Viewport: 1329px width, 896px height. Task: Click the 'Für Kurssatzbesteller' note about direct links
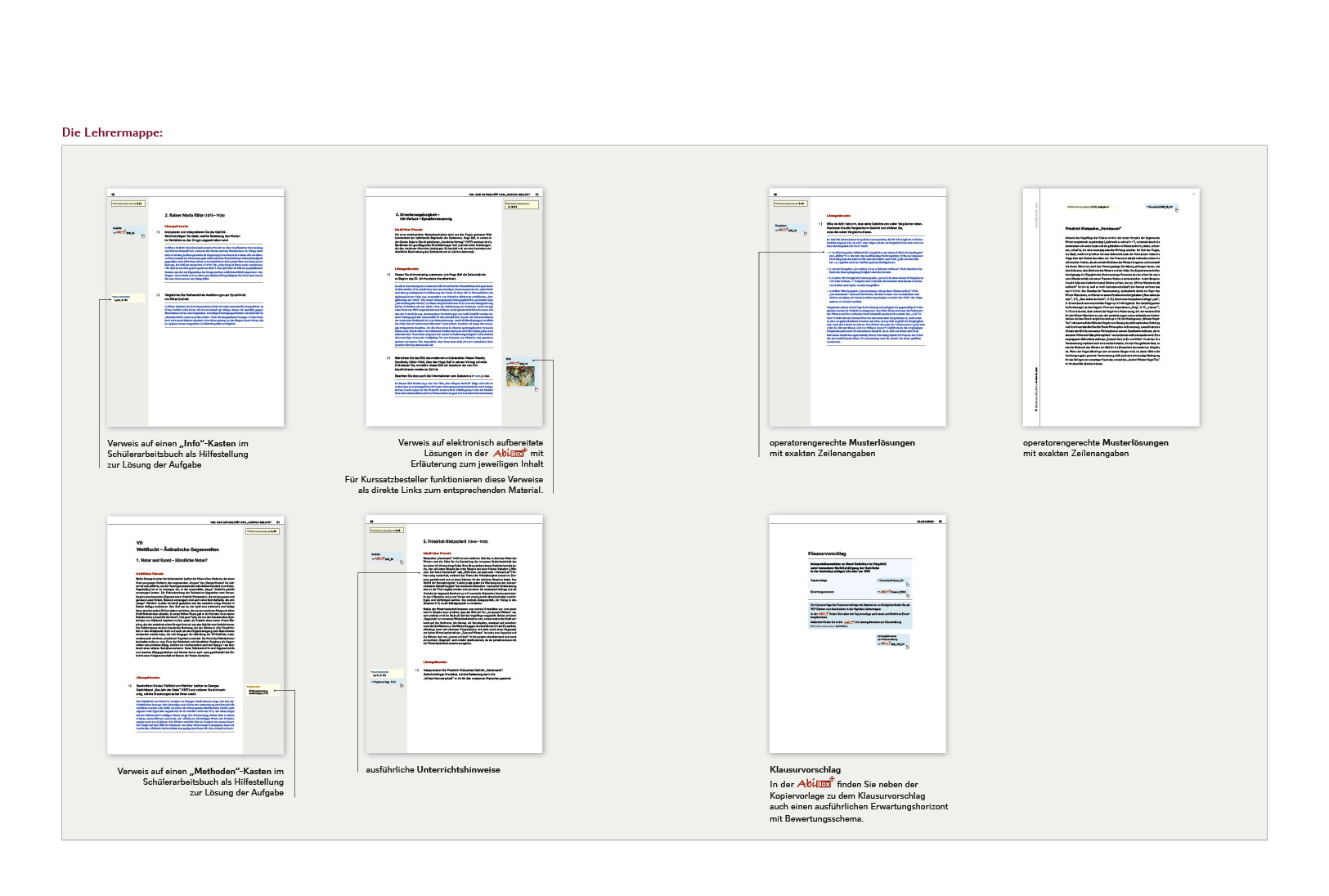pyautogui.click(x=443, y=485)
